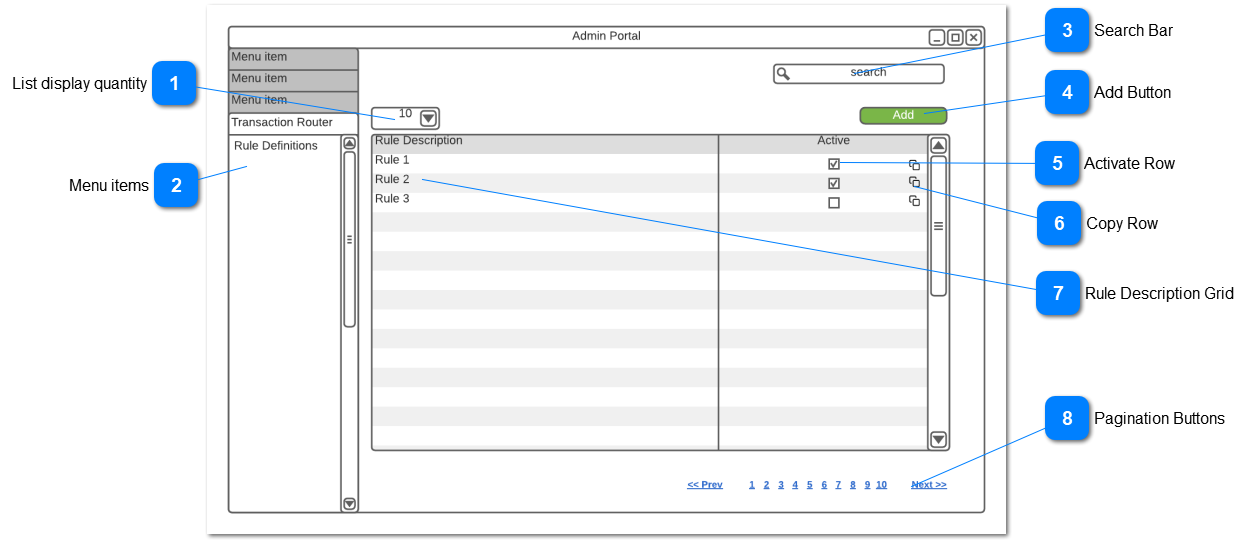Click the magnifier icon in search bar
The image size is (1250, 543).
tap(784, 73)
